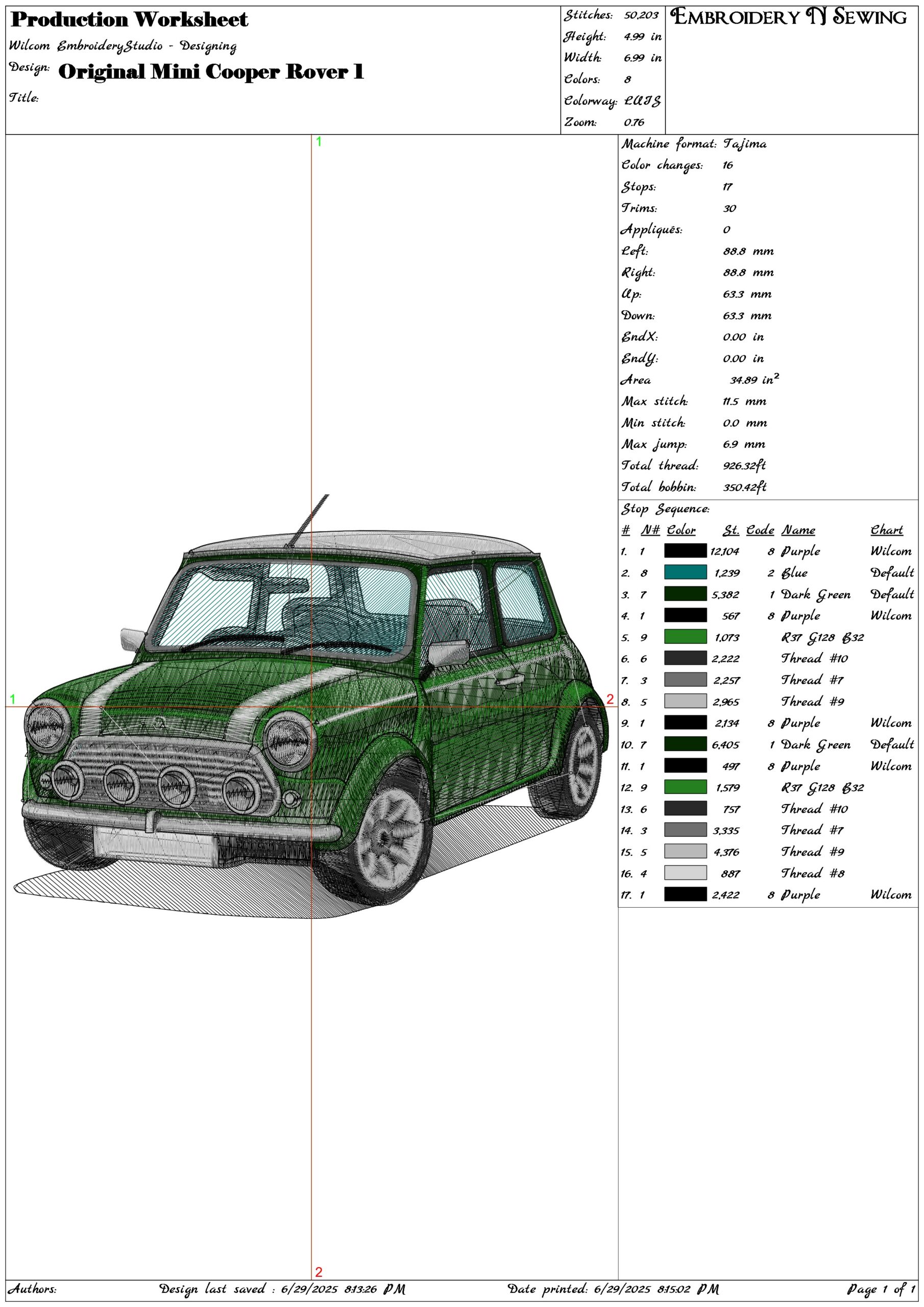Select the bright green swatch in stop row 5
924x1307 pixels.
point(686,637)
